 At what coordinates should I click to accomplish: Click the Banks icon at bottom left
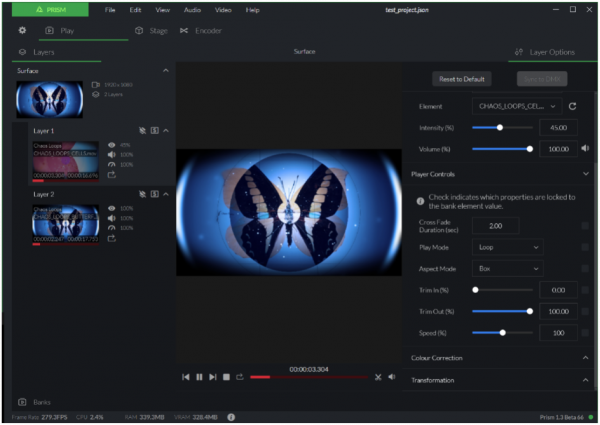(x=22, y=402)
